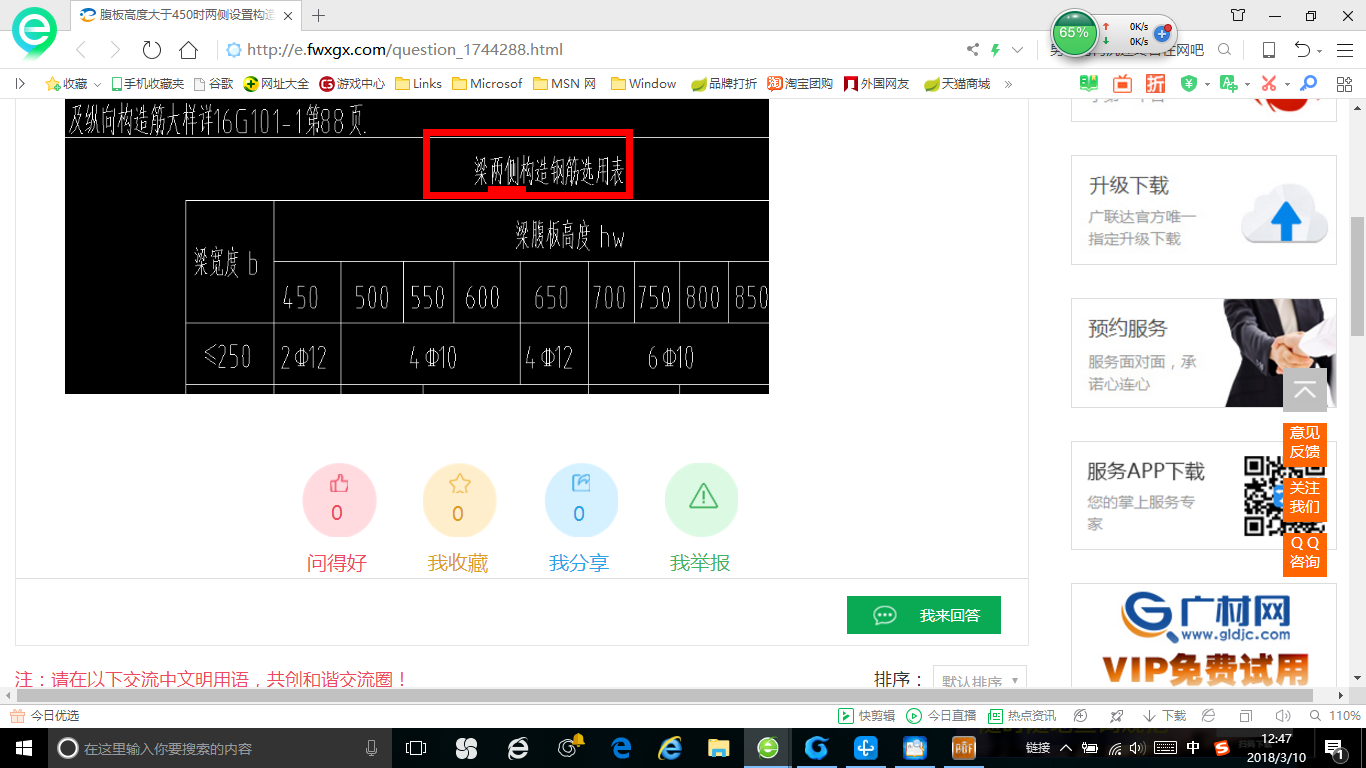Open the browser hamburger menu

pos(1343,50)
